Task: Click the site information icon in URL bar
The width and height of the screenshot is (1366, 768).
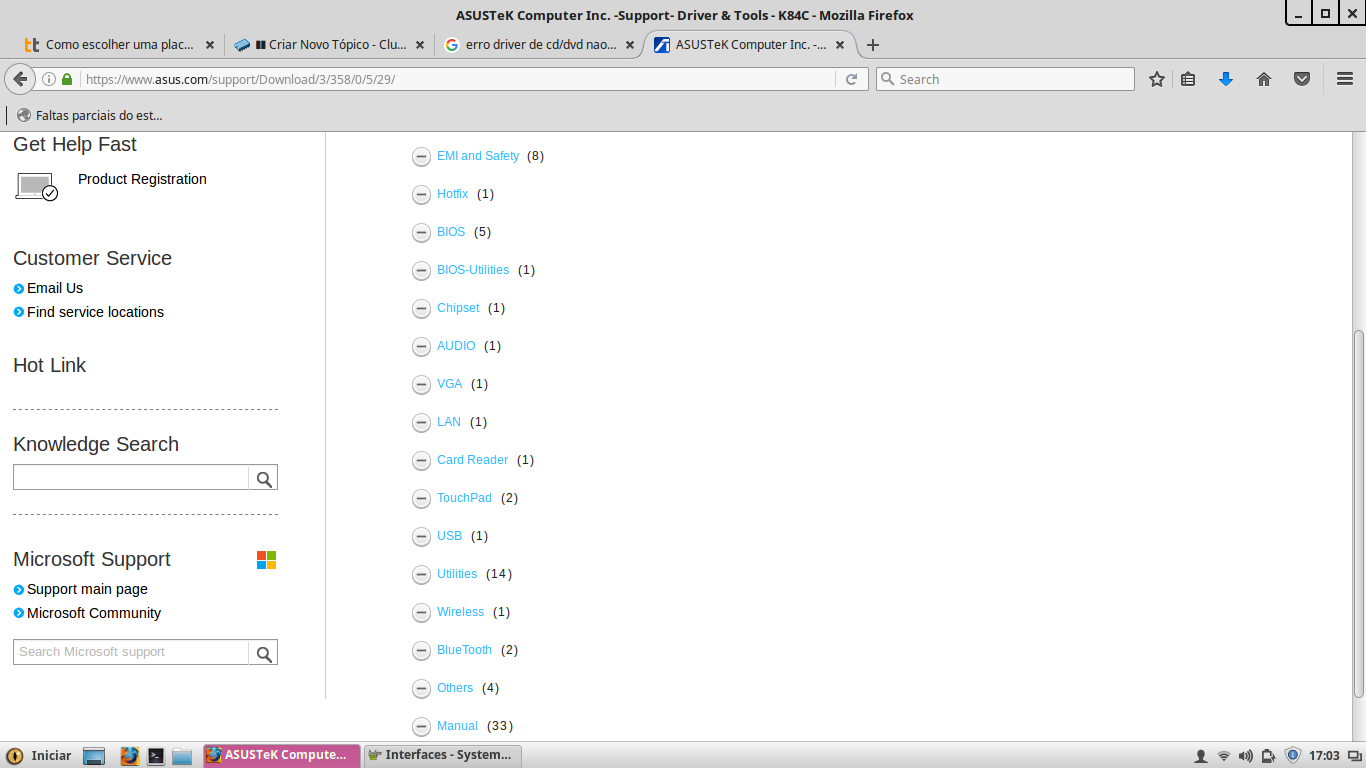Action: 48,79
